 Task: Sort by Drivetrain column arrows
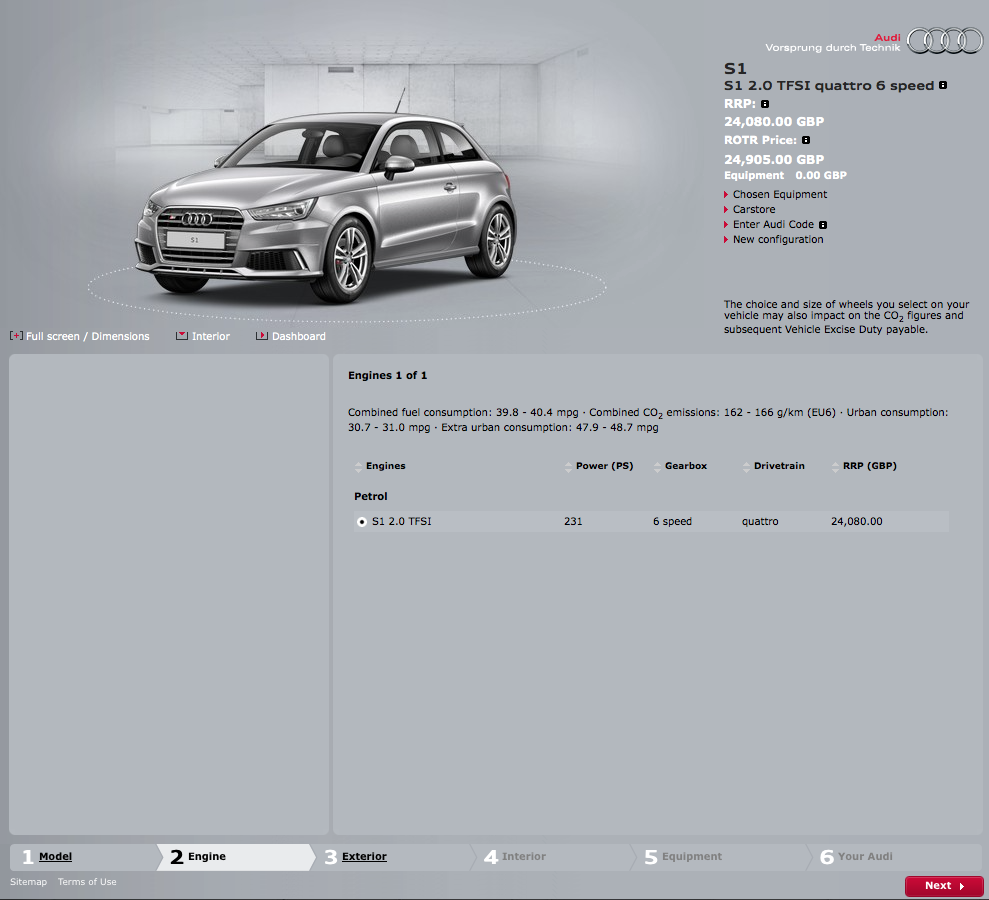point(747,467)
